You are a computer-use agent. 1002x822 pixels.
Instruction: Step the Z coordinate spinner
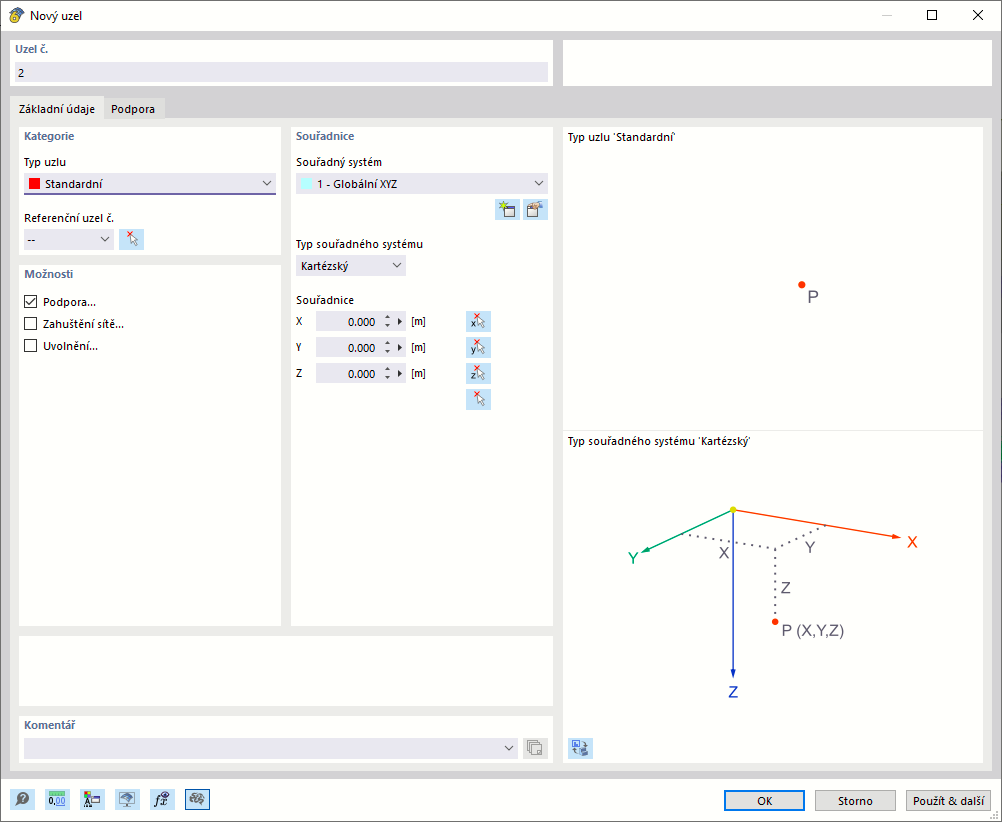(x=387, y=373)
